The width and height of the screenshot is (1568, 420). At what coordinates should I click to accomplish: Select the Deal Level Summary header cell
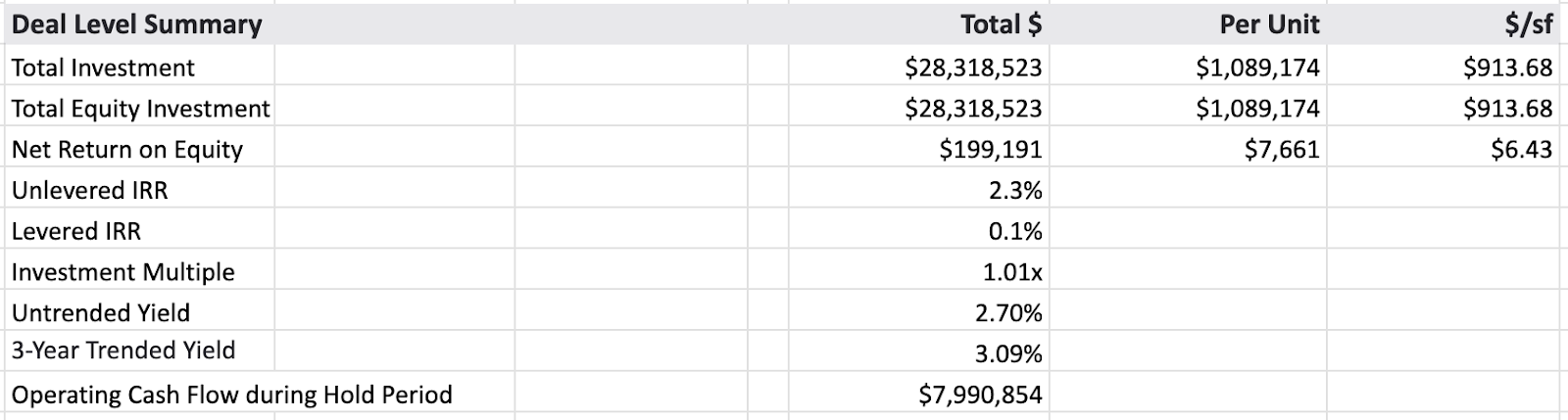[137, 24]
